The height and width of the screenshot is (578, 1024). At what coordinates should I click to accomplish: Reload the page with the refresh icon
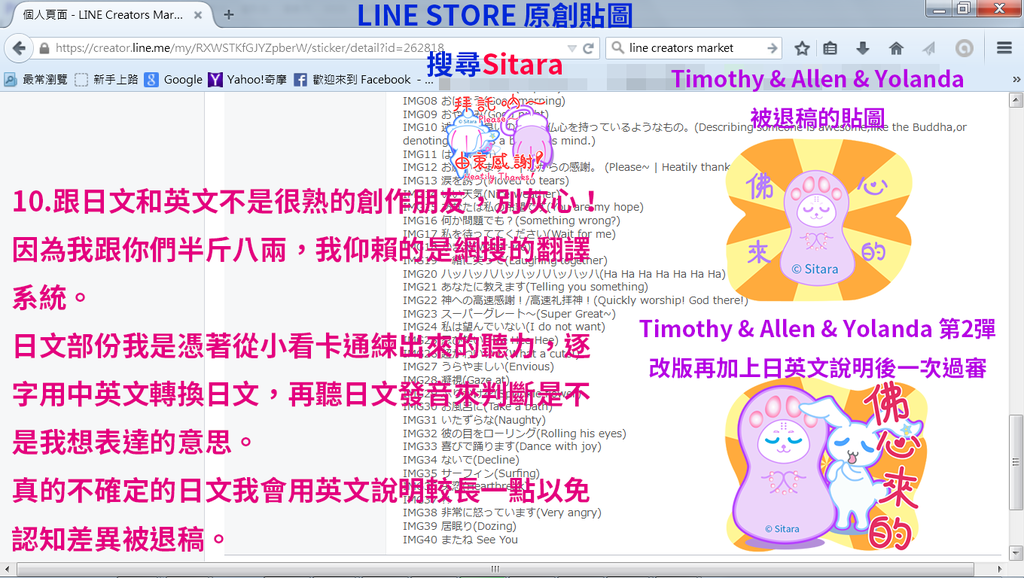pyautogui.click(x=588, y=48)
